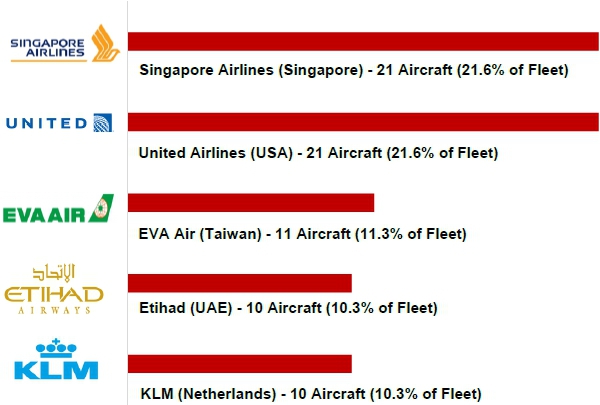Click the ETIHAD AIRWAYS gold wordmark
This screenshot has width=600, height=405.
pyautogui.click(x=54, y=297)
